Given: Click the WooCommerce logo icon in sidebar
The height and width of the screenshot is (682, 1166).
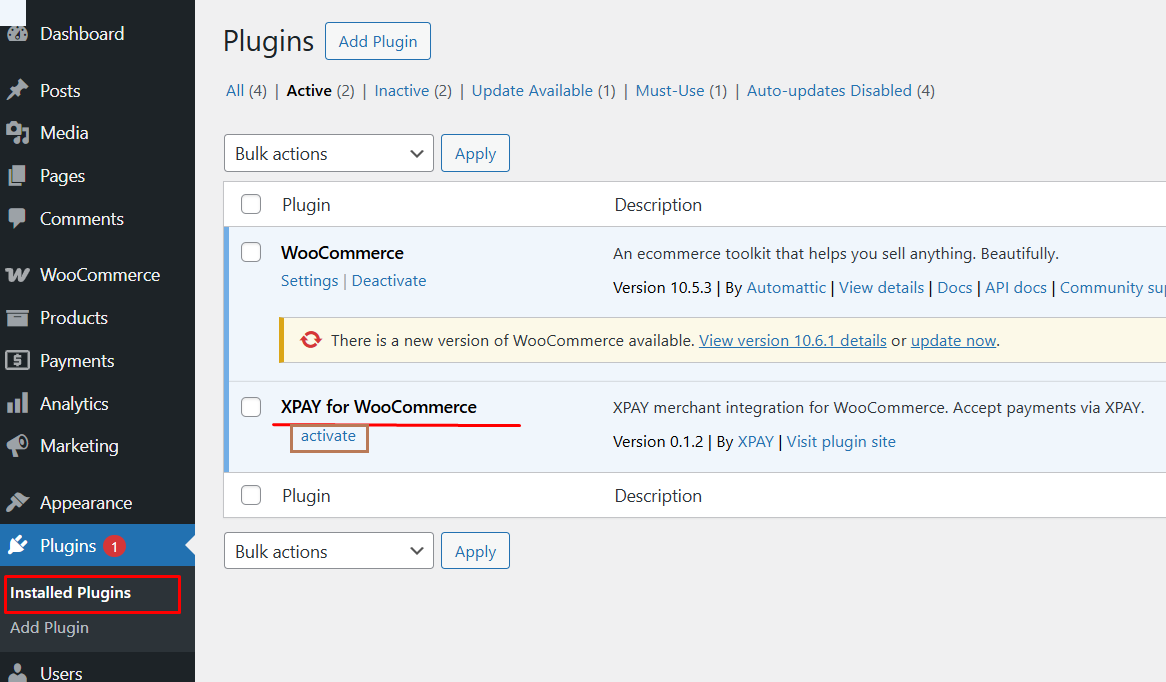Looking at the screenshot, I should [17, 275].
